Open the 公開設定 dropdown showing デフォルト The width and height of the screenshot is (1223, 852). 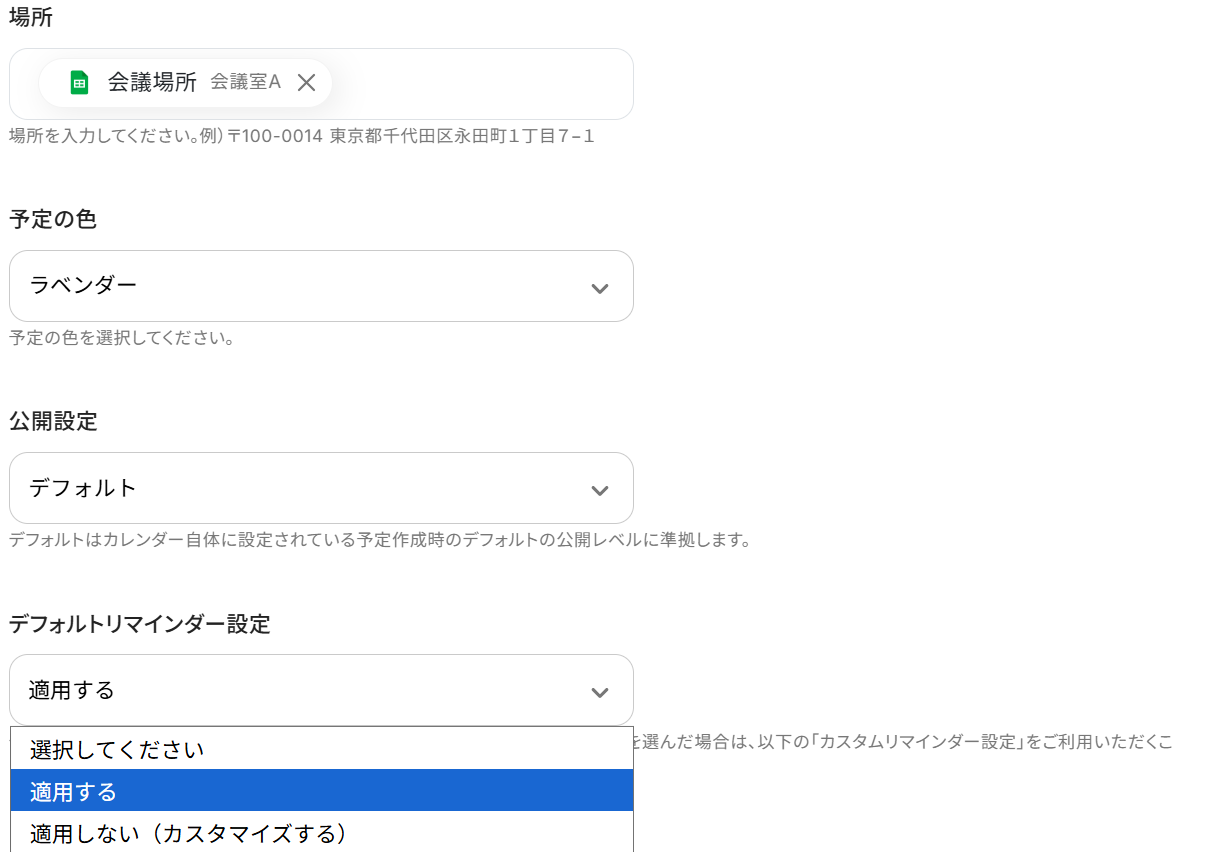point(300,488)
